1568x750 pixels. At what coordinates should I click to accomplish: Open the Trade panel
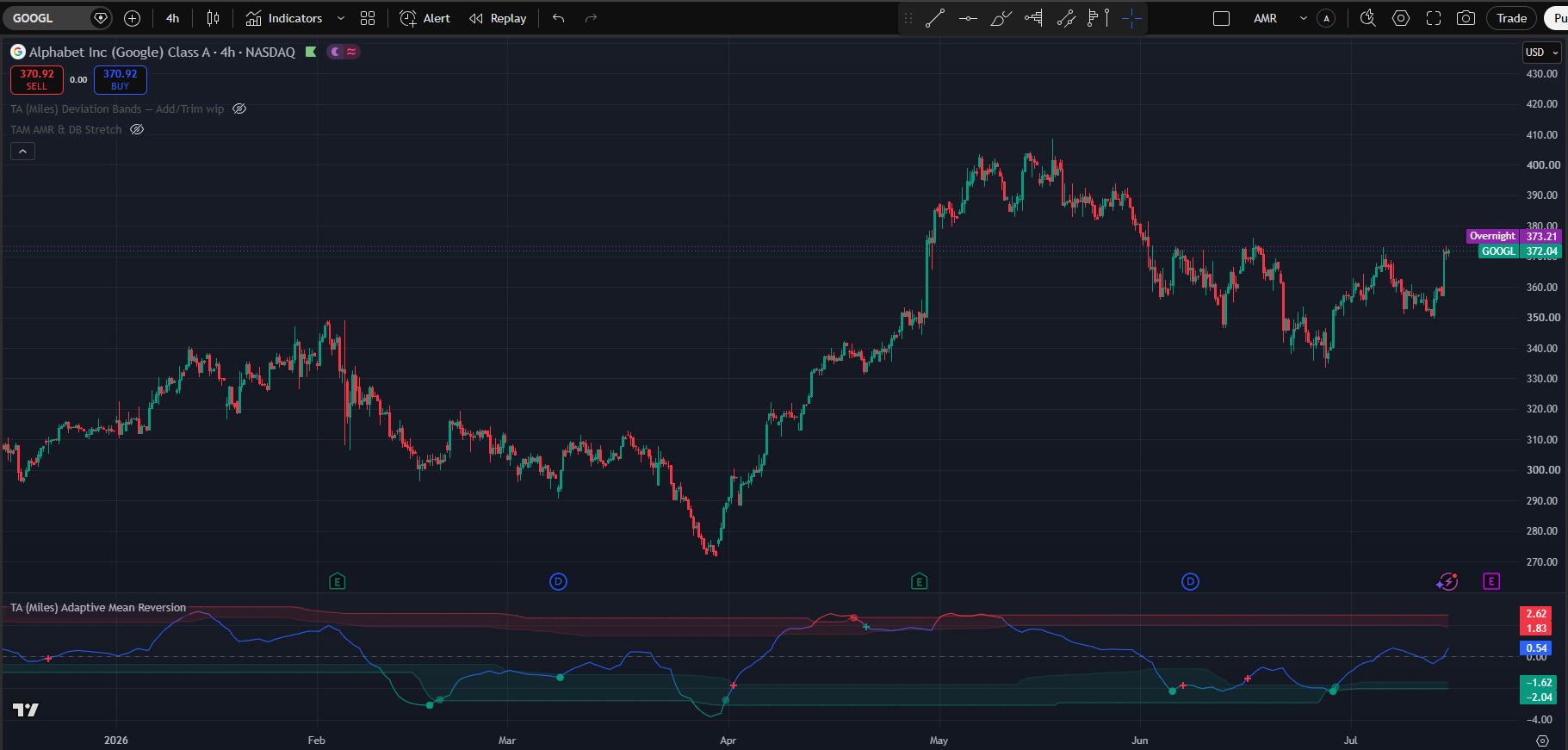coord(1511,18)
